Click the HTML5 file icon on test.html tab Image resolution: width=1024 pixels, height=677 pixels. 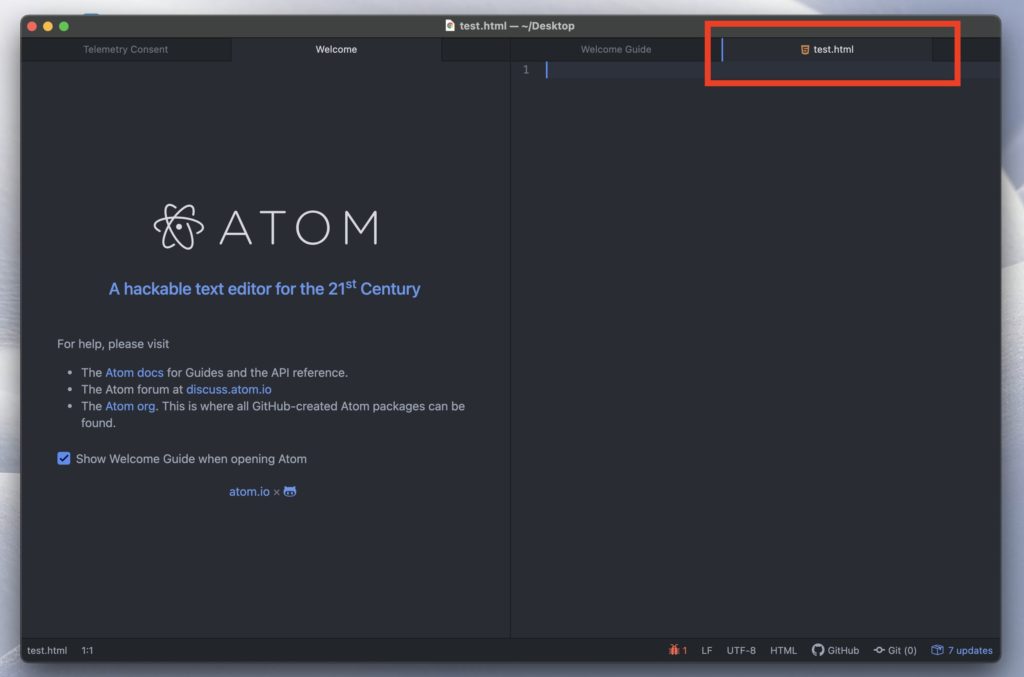click(805, 50)
